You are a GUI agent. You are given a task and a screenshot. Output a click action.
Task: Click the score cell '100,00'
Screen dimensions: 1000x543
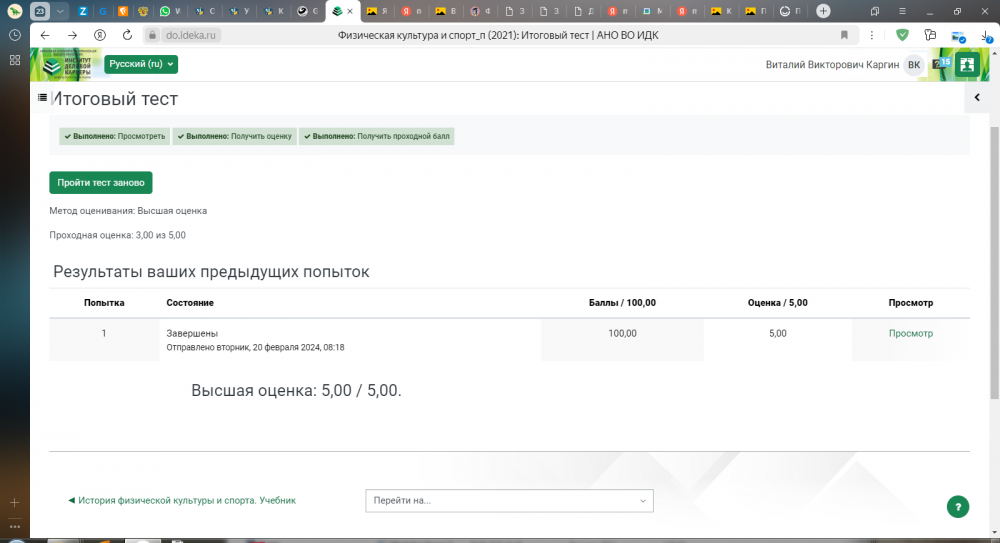click(622, 333)
